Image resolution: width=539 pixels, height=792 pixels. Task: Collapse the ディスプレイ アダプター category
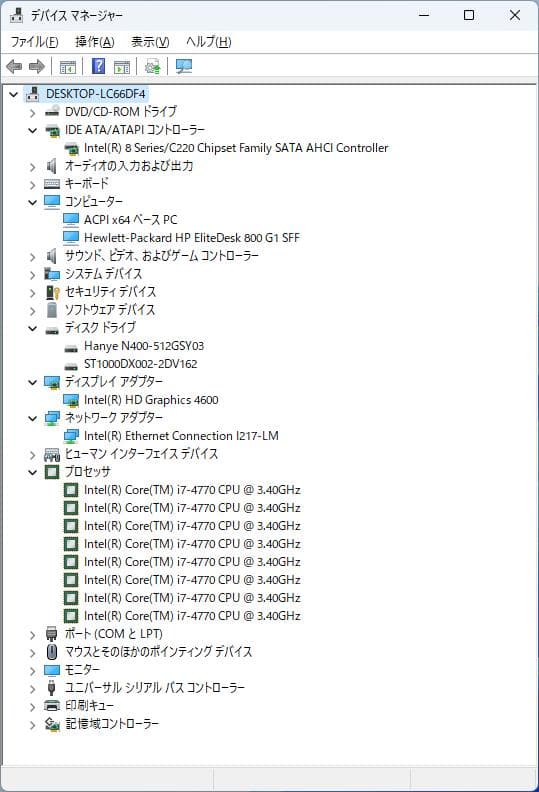pyautogui.click(x=33, y=382)
